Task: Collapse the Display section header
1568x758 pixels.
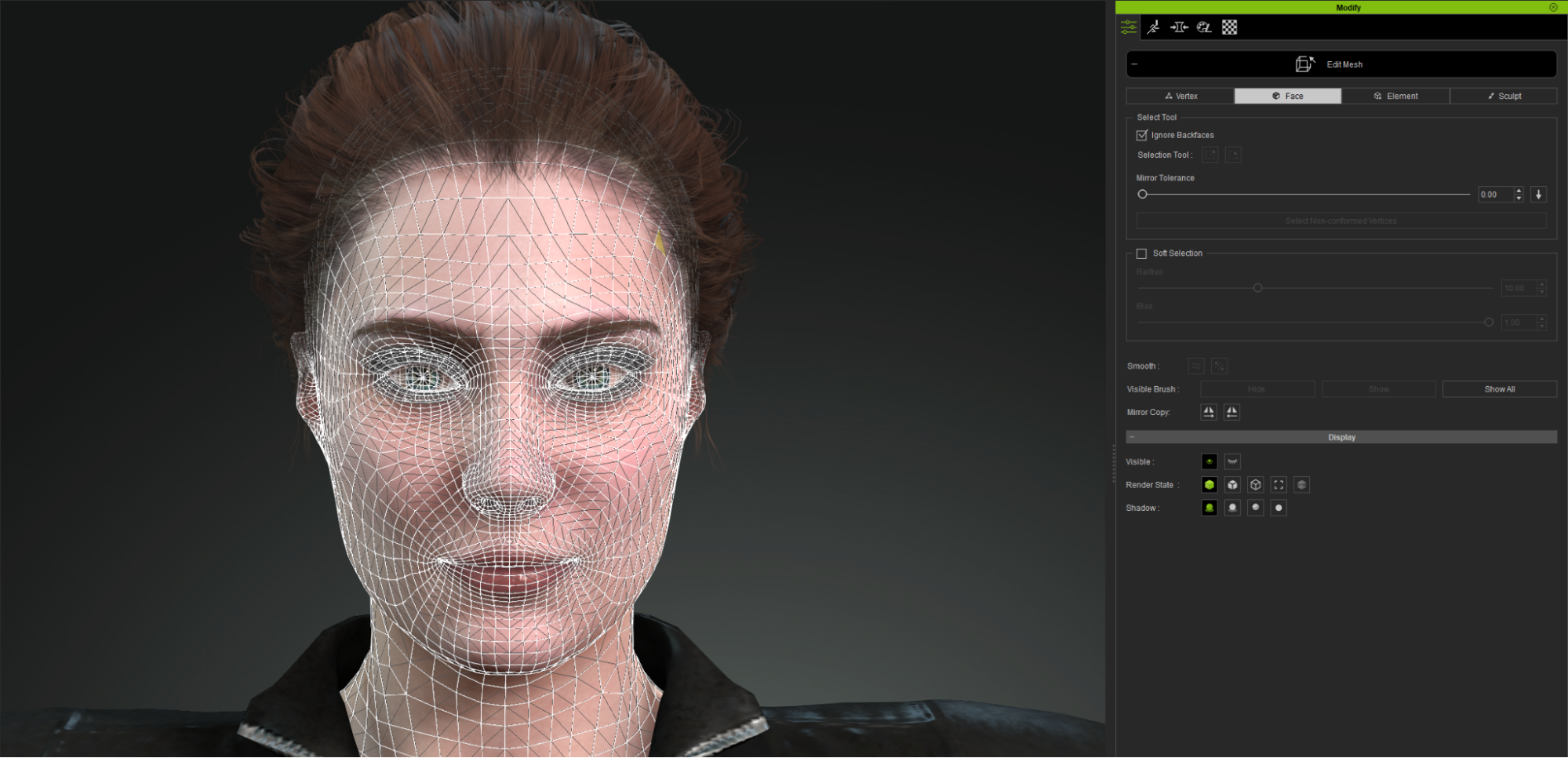Action: (x=1132, y=437)
